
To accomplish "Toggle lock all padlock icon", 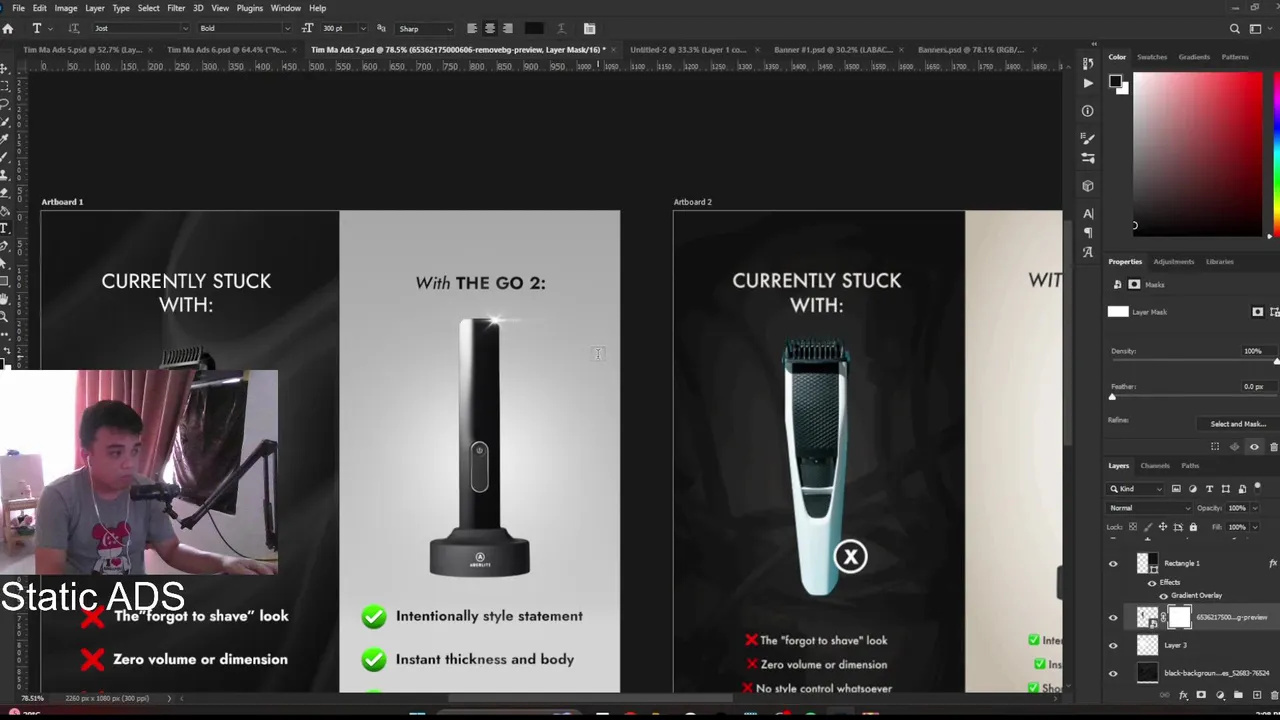I will point(1193,527).
